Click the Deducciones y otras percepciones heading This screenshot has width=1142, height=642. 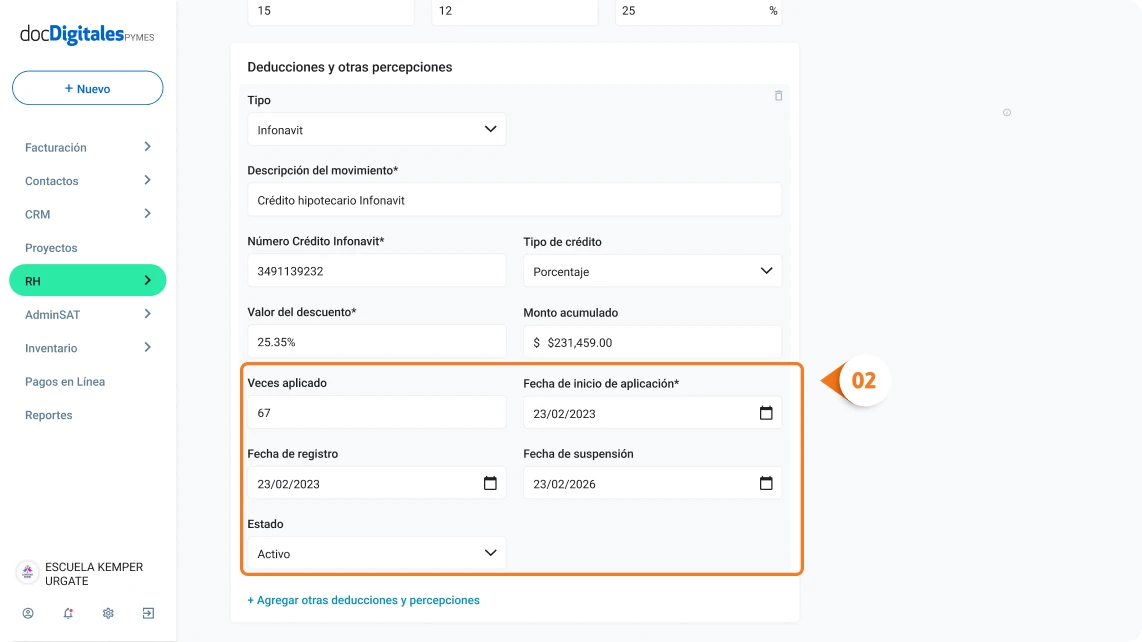click(350, 67)
